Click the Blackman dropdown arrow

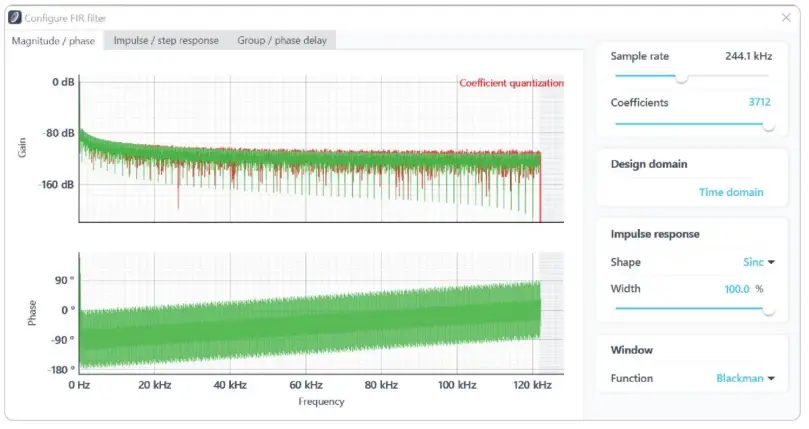click(771, 378)
